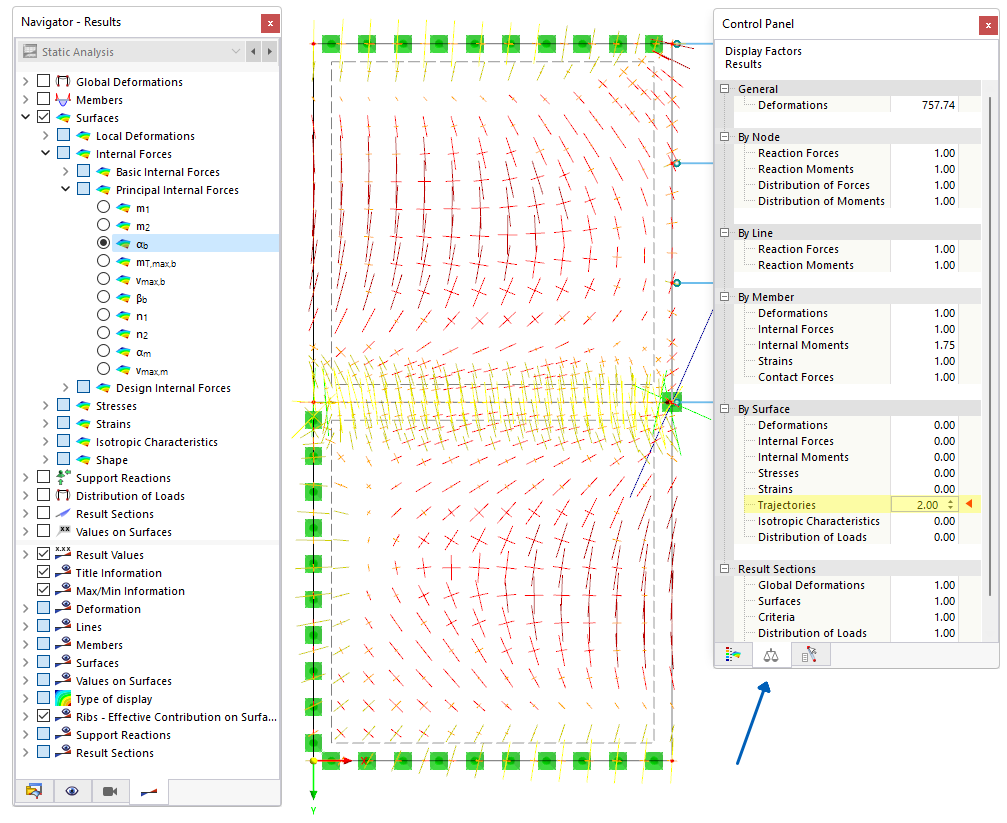Enable the Global Deformations checkbox
This screenshot has height=823, width=1007.
44,81
